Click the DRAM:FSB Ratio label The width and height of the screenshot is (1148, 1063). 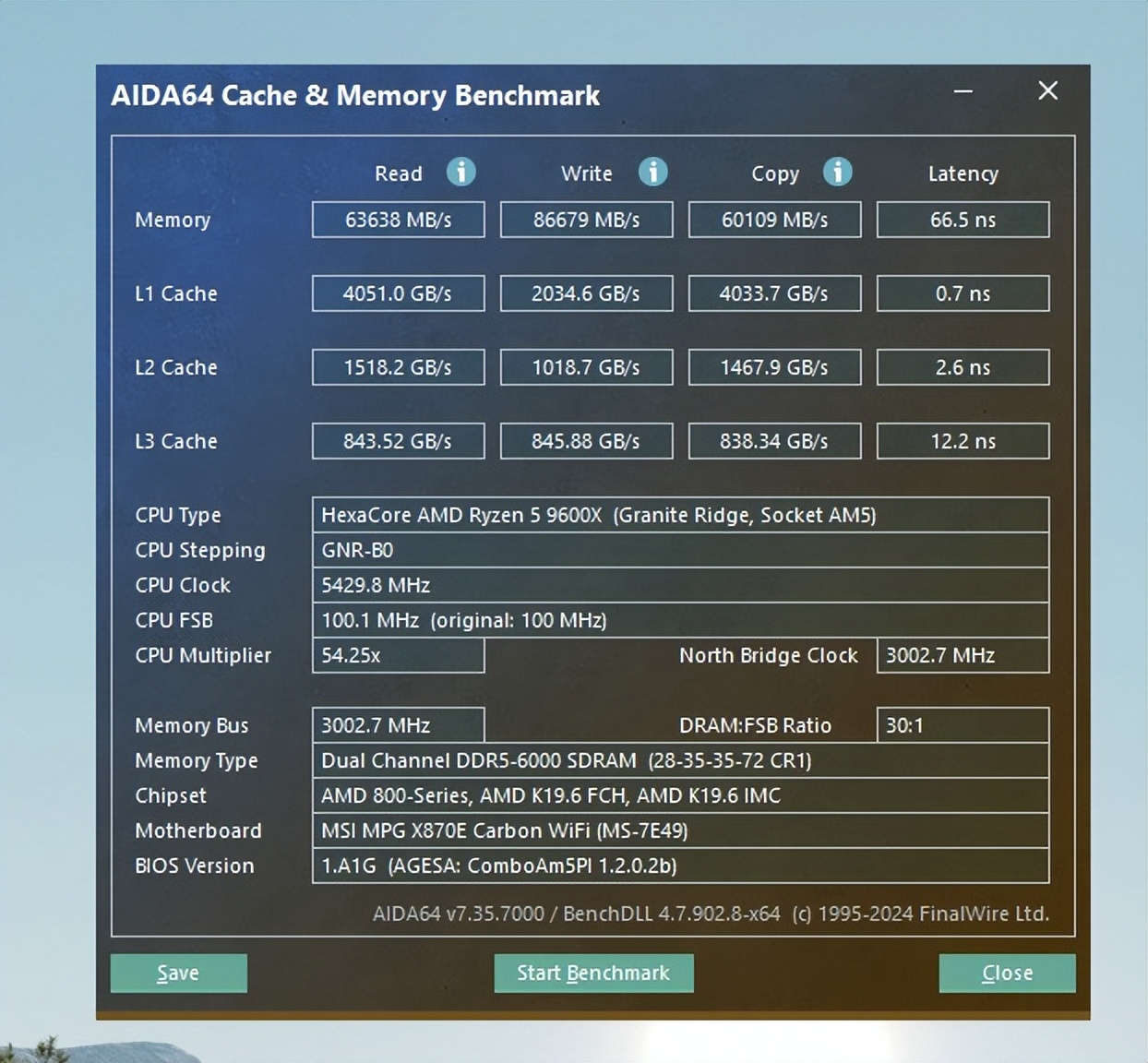click(755, 725)
